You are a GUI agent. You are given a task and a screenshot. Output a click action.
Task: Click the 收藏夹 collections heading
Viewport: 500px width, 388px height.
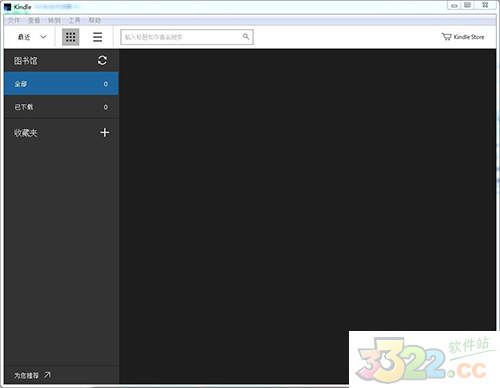point(26,133)
